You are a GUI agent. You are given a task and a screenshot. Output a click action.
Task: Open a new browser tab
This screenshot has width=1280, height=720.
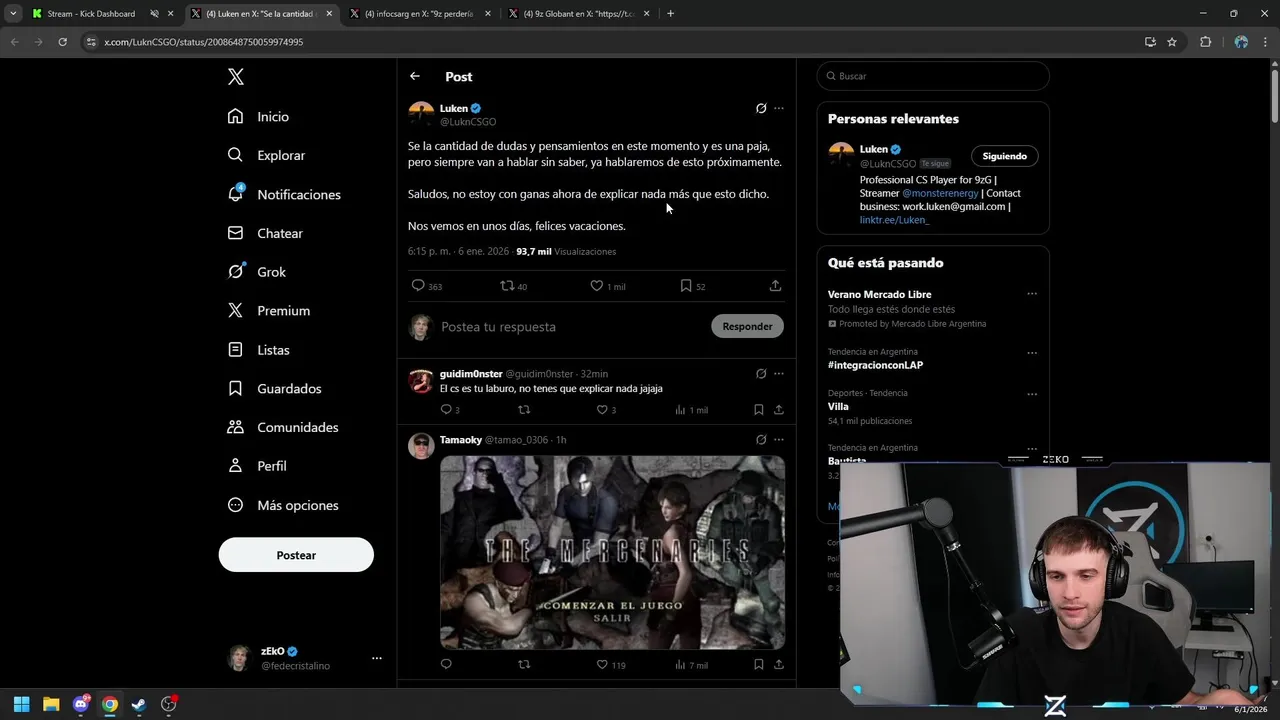tap(670, 14)
